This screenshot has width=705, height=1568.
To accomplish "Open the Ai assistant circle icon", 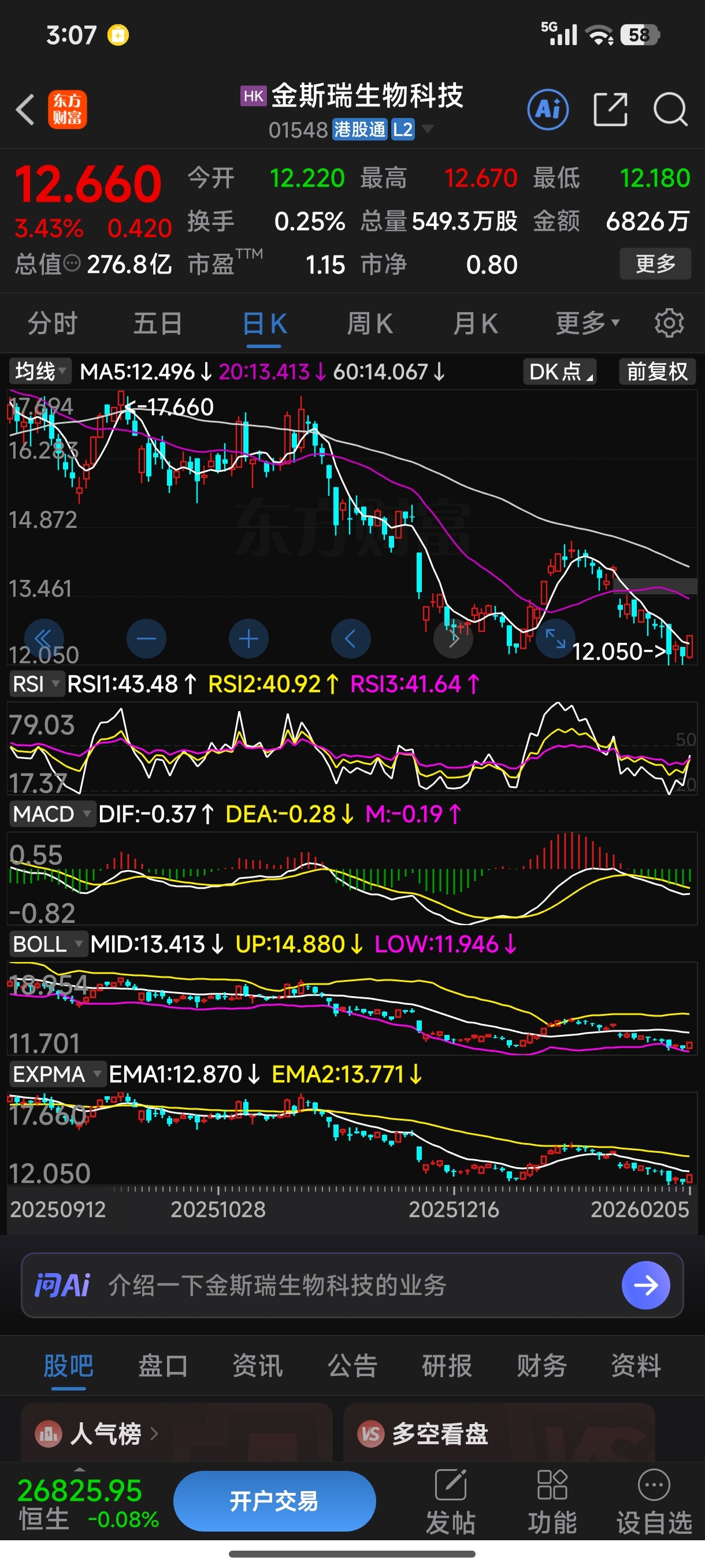I will pyautogui.click(x=548, y=110).
